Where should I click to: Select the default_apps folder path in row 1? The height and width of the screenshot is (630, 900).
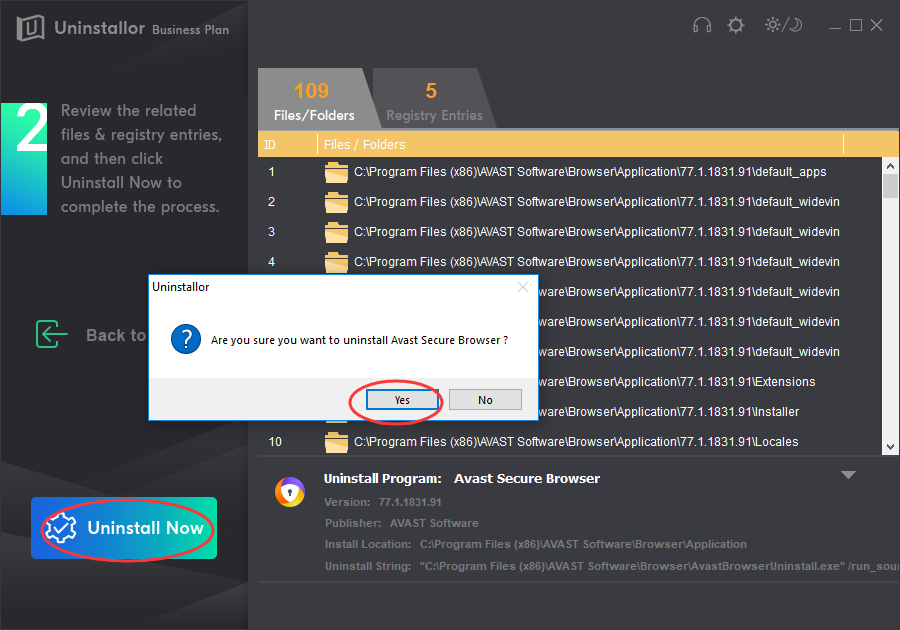[590, 172]
